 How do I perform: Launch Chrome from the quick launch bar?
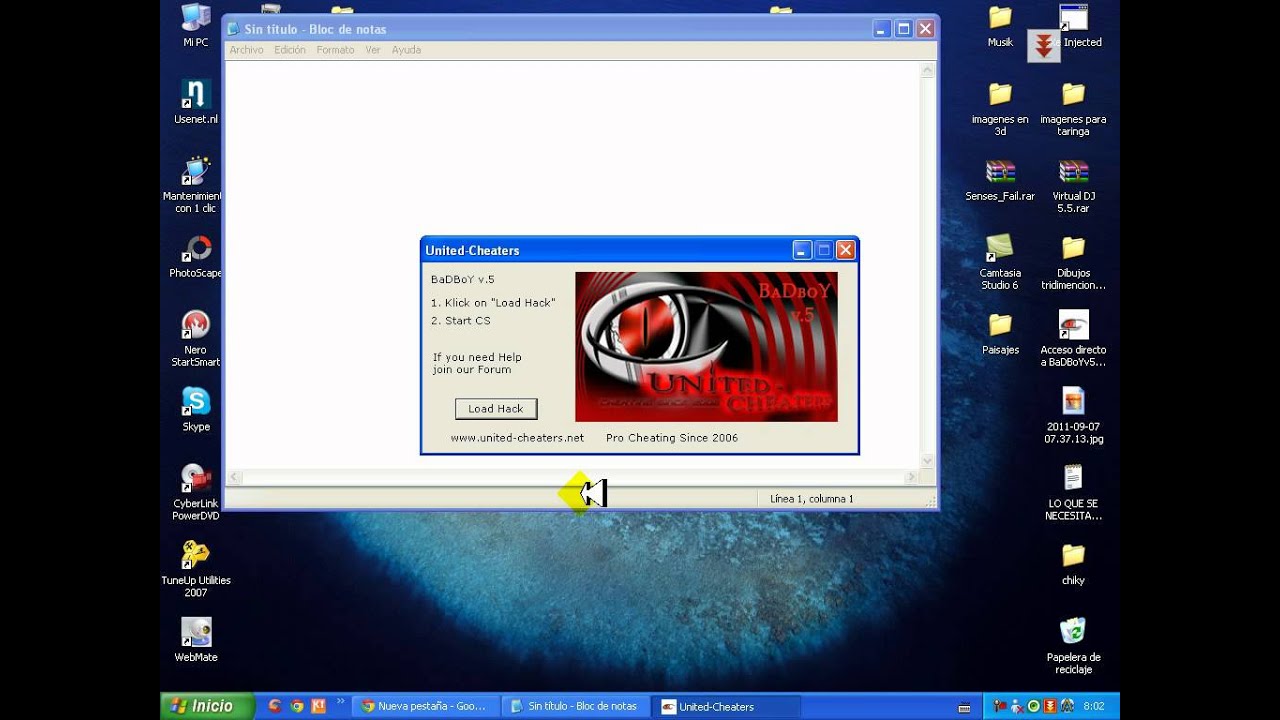coord(297,706)
